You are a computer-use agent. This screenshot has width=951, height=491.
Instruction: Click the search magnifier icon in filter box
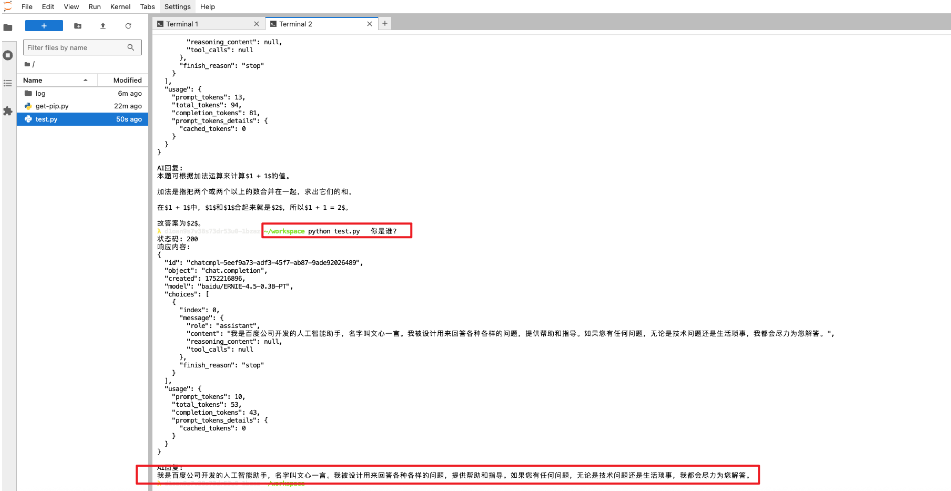tap(131, 47)
